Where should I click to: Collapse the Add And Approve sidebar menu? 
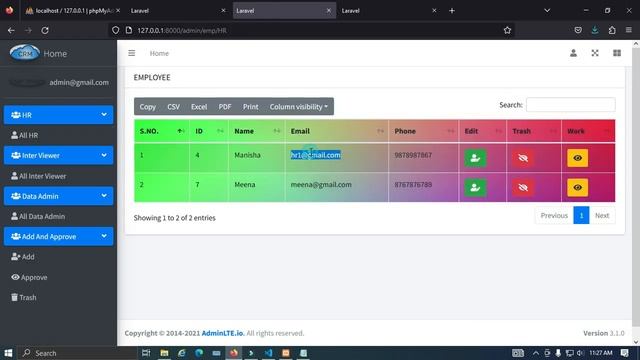[58, 236]
